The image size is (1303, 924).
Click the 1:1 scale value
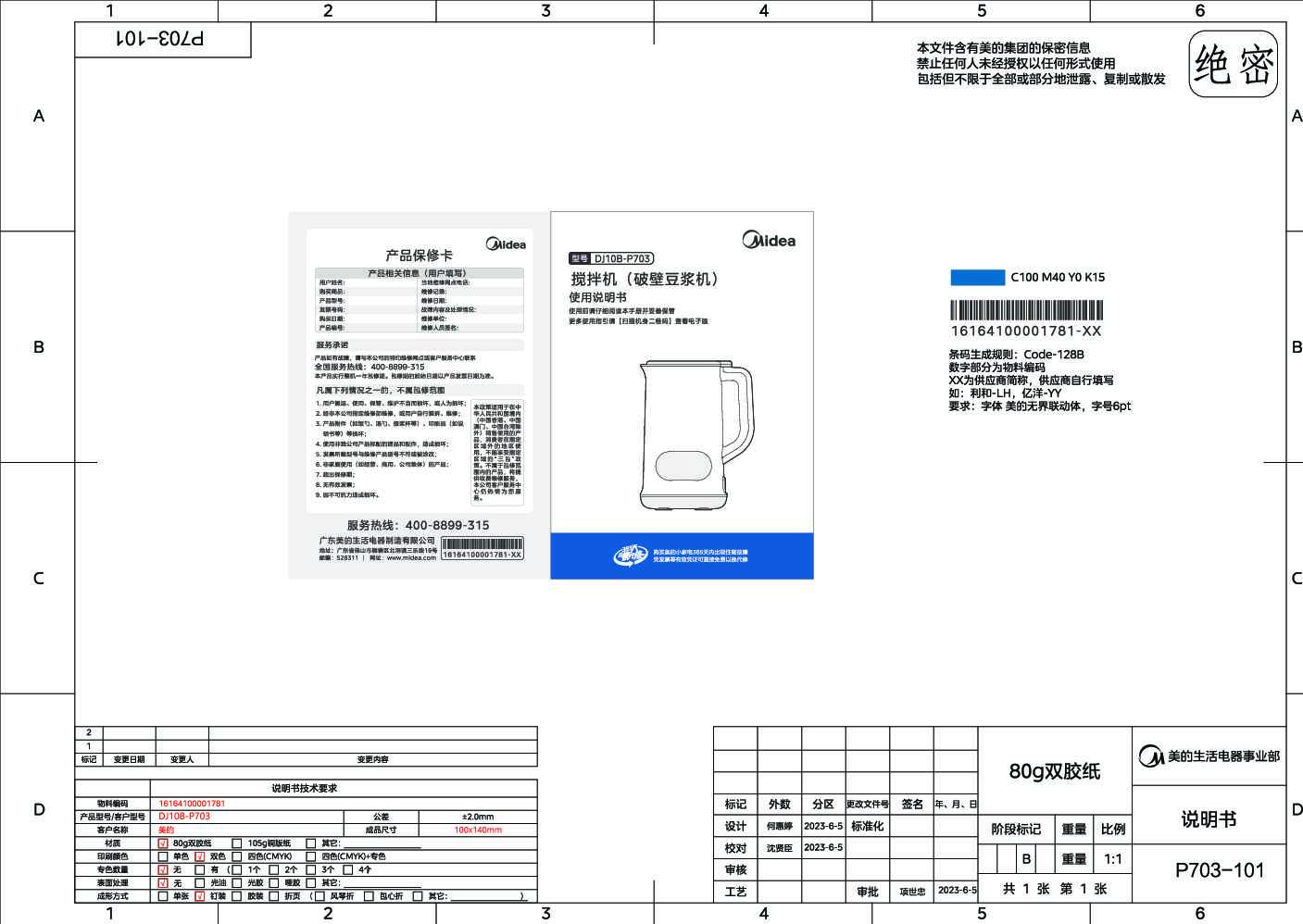tap(1113, 859)
